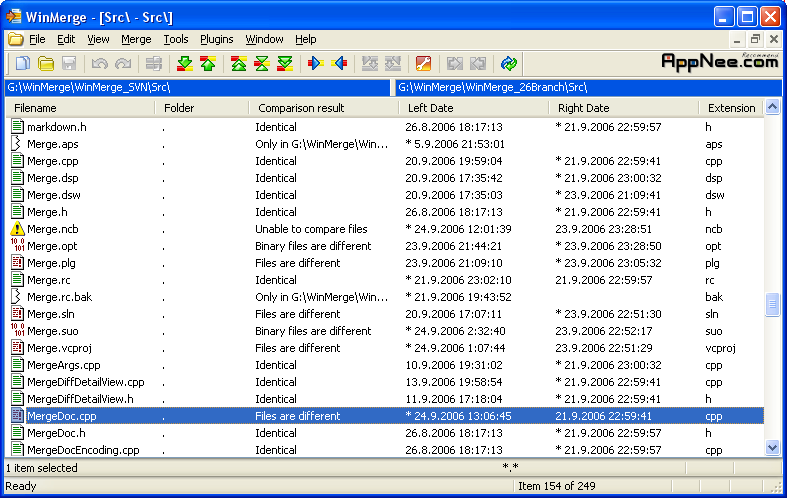Go to the previous difference (green up arrow)
The height and width of the screenshot is (498, 787).
pyautogui.click(x=208, y=63)
